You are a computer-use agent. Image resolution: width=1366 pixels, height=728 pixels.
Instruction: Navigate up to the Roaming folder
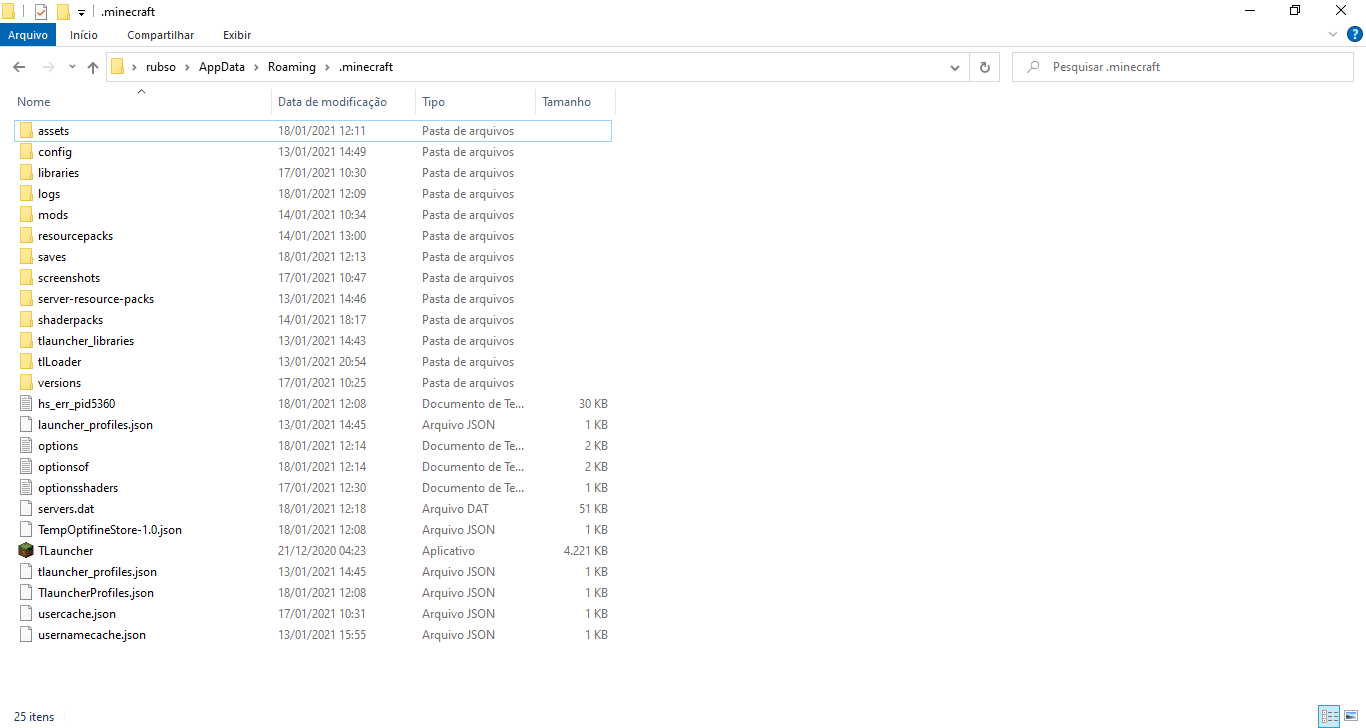pyautogui.click(x=93, y=67)
